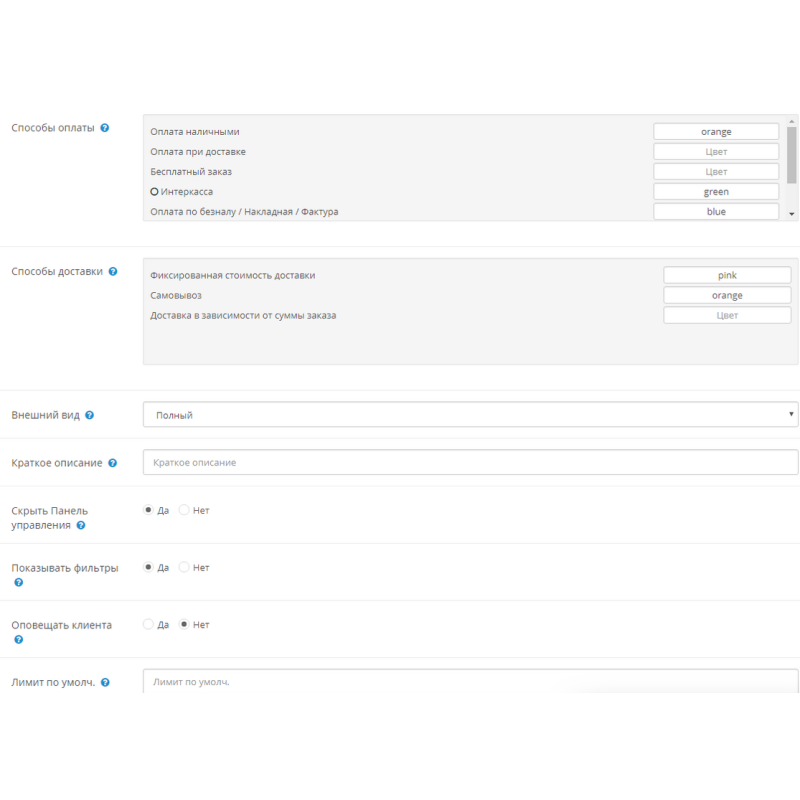Click help icon next to Внешний вид
The image size is (800, 800).
(90, 415)
